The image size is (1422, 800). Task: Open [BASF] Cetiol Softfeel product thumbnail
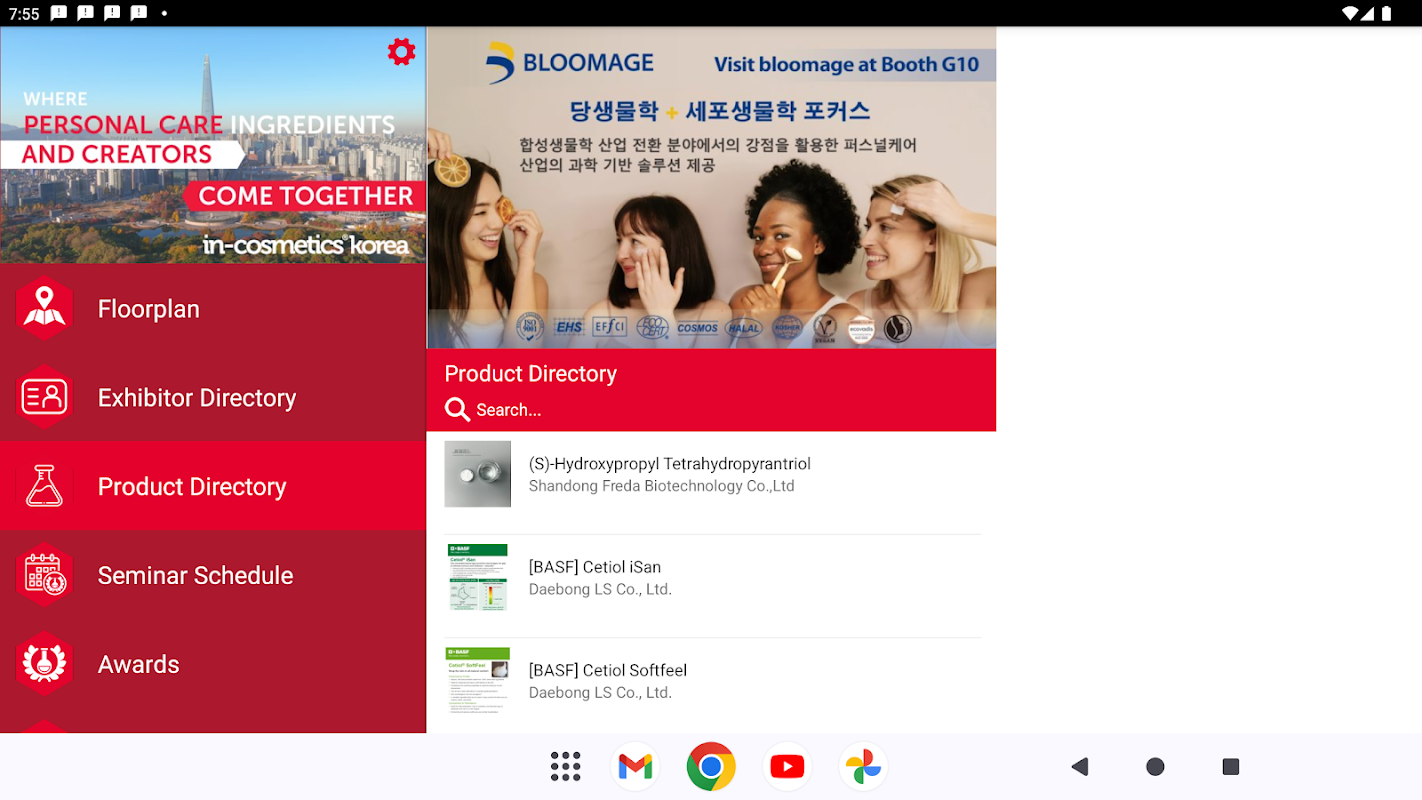(478, 680)
